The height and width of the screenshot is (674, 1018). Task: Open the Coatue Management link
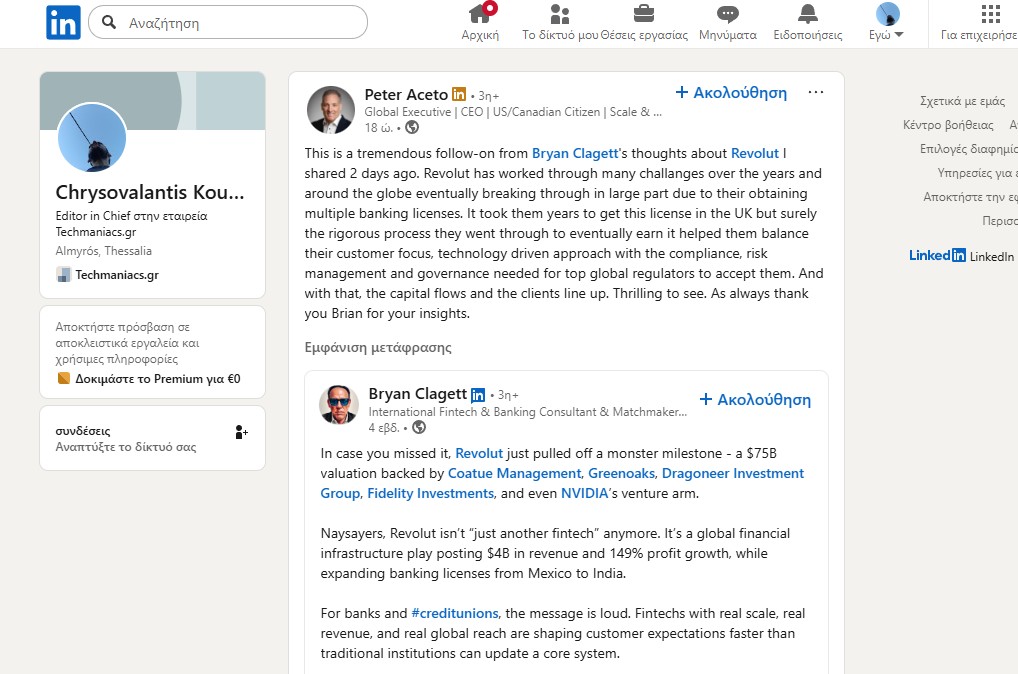(x=514, y=473)
